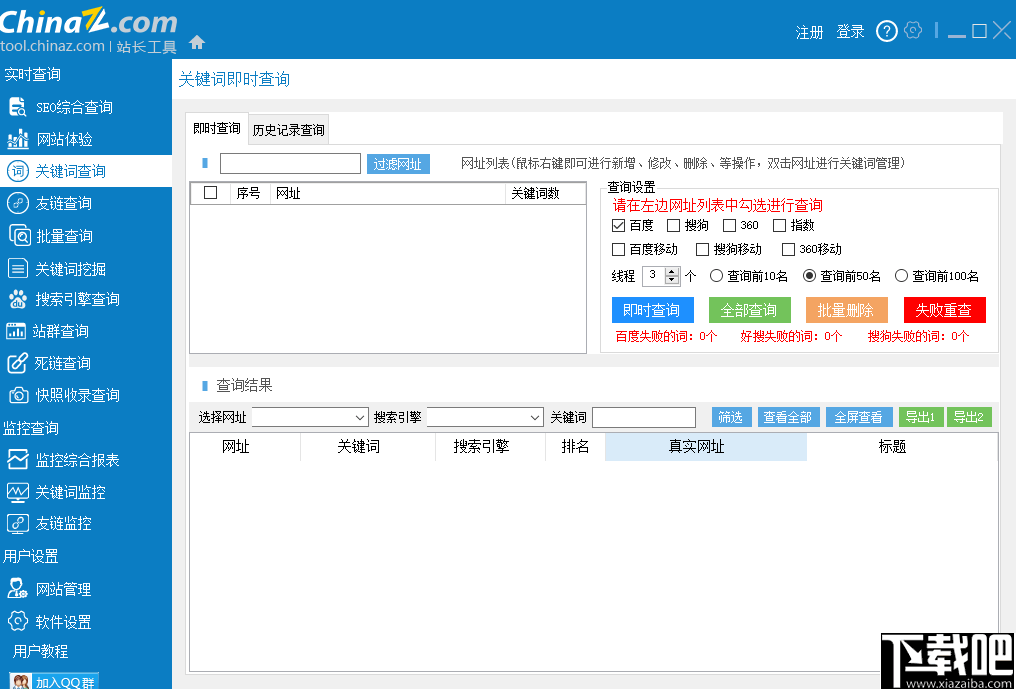The height and width of the screenshot is (689, 1016).
Task: Open the 软件设置 settings tool
Action: (x=67, y=620)
